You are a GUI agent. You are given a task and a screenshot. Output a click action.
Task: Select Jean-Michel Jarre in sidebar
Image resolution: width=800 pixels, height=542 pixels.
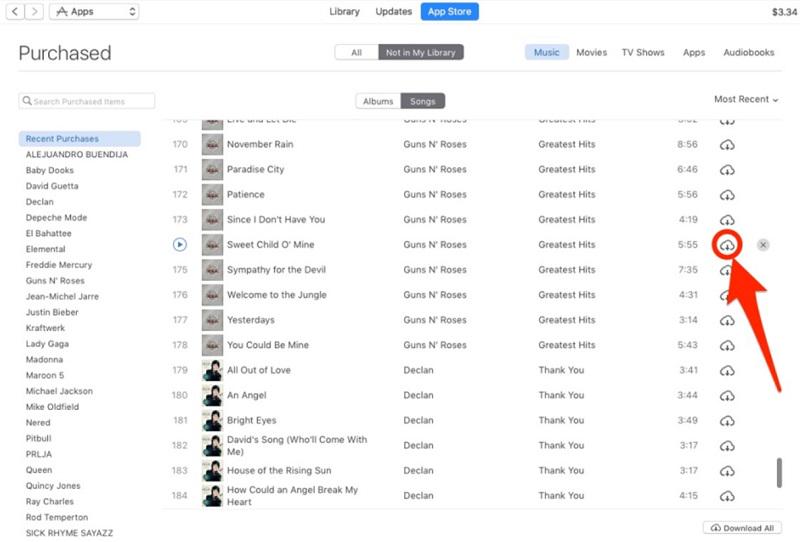[62, 296]
